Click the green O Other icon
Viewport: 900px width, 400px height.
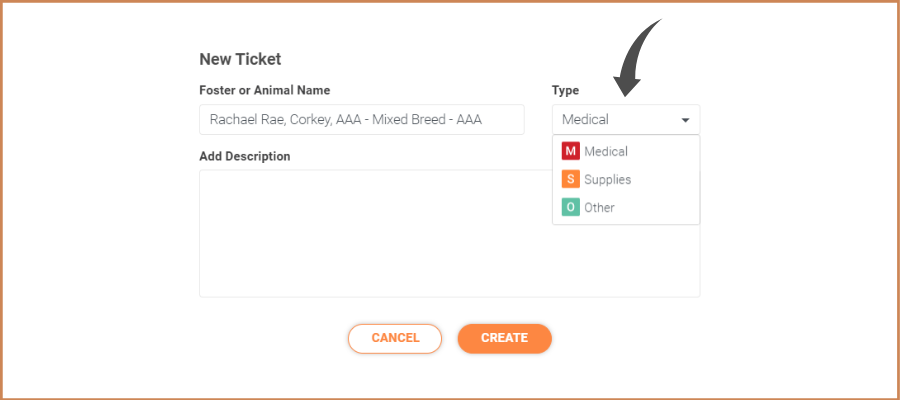click(571, 207)
